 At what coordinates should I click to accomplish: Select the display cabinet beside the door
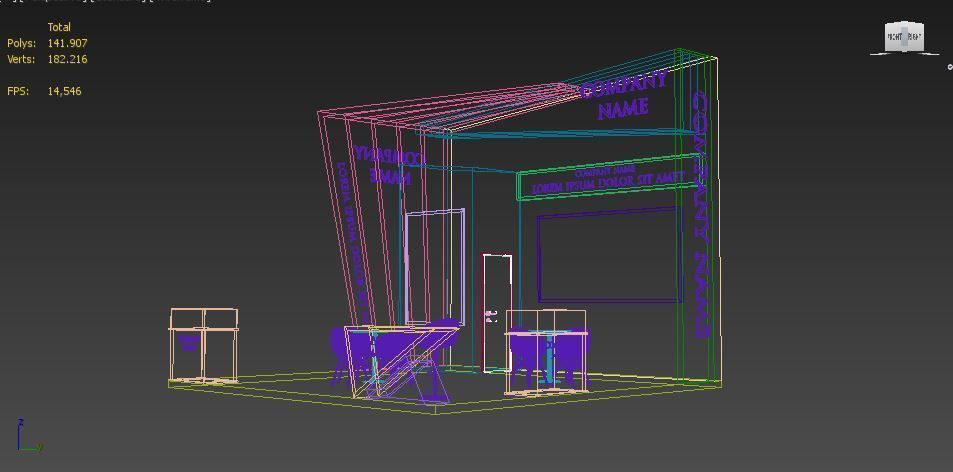546,351
